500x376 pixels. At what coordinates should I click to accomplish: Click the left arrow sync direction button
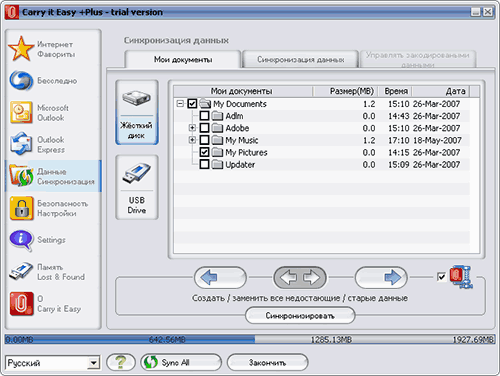coord(220,277)
